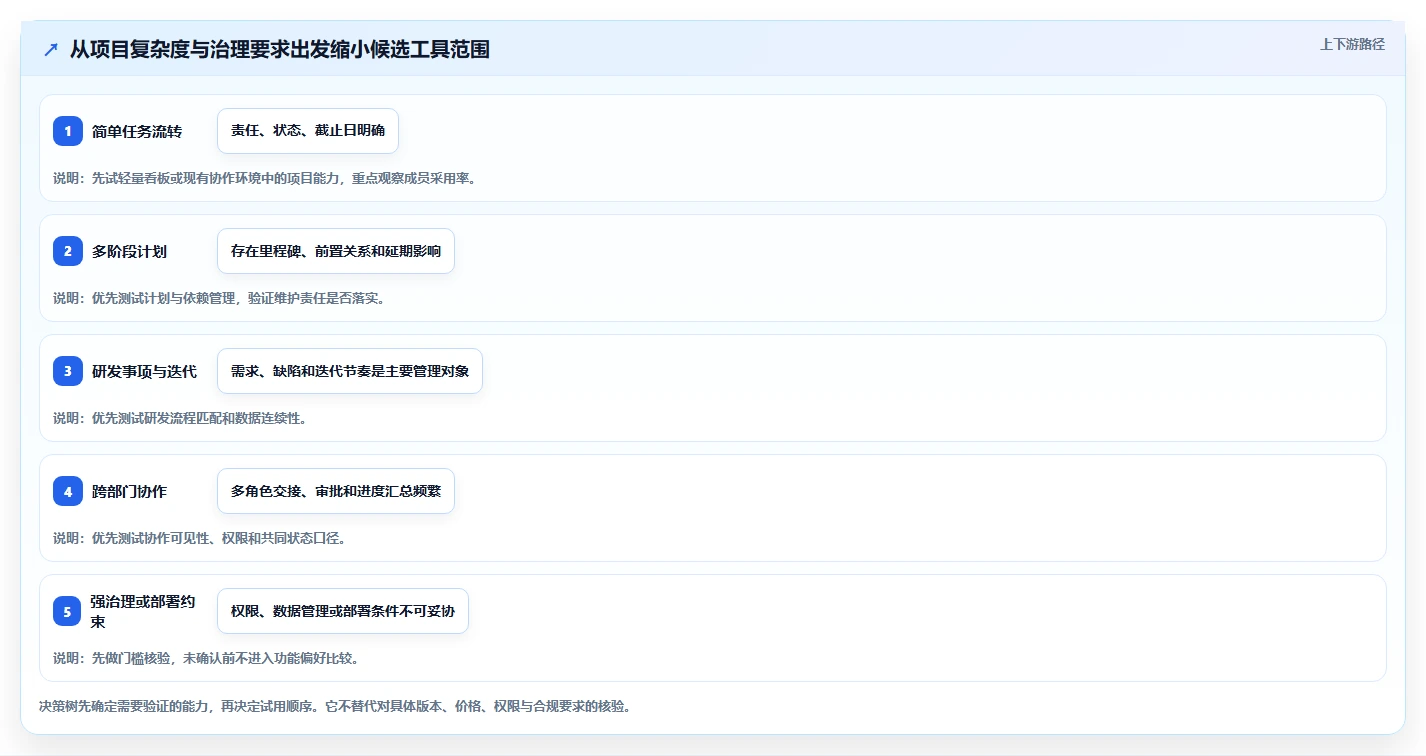Click the title 从项目复杂度与治理要求出发缩小候选工具范围
The width and height of the screenshot is (1426, 756).
click(x=280, y=49)
